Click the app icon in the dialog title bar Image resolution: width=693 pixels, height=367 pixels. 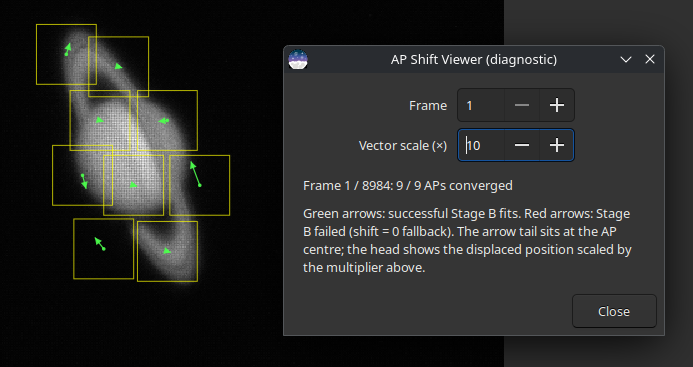point(298,59)
